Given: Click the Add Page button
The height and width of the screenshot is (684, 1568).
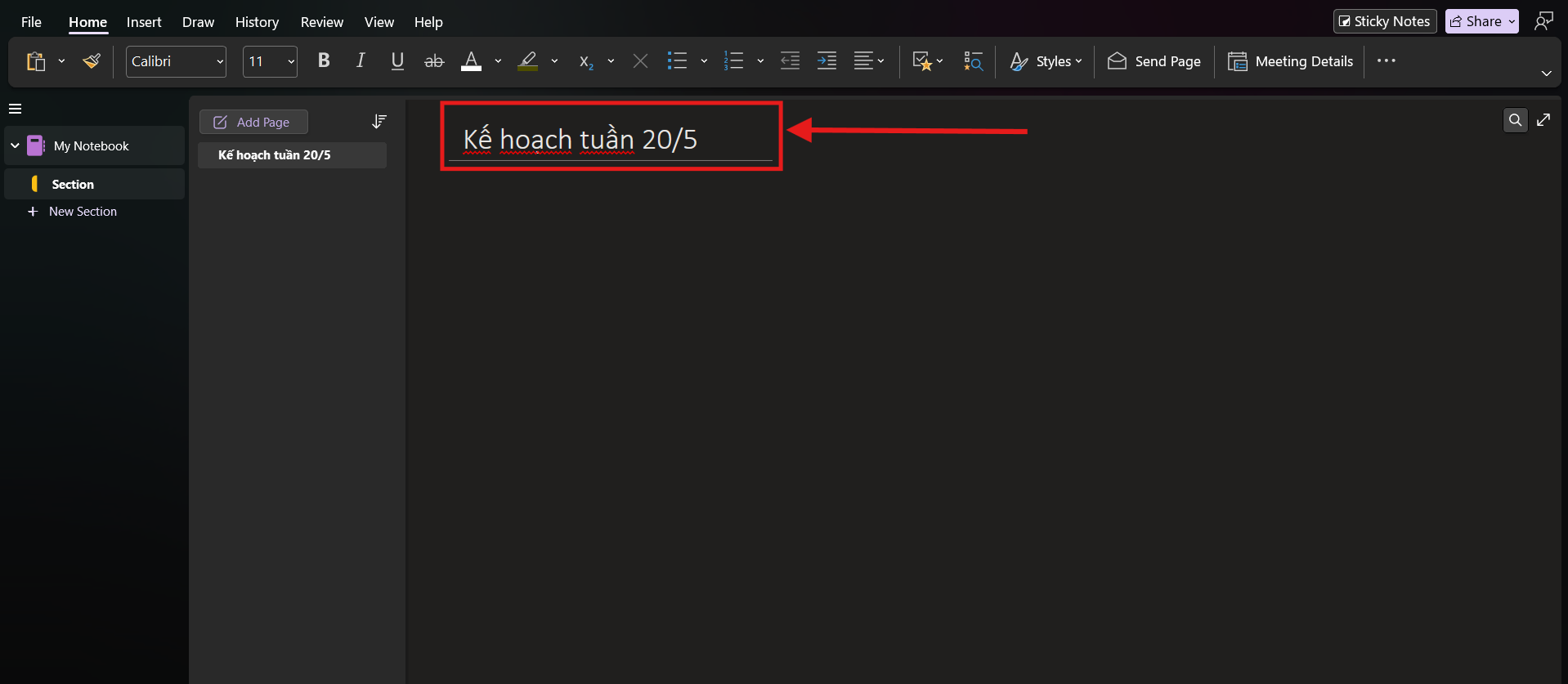Looking at the screenshot, I should point(253,122).
